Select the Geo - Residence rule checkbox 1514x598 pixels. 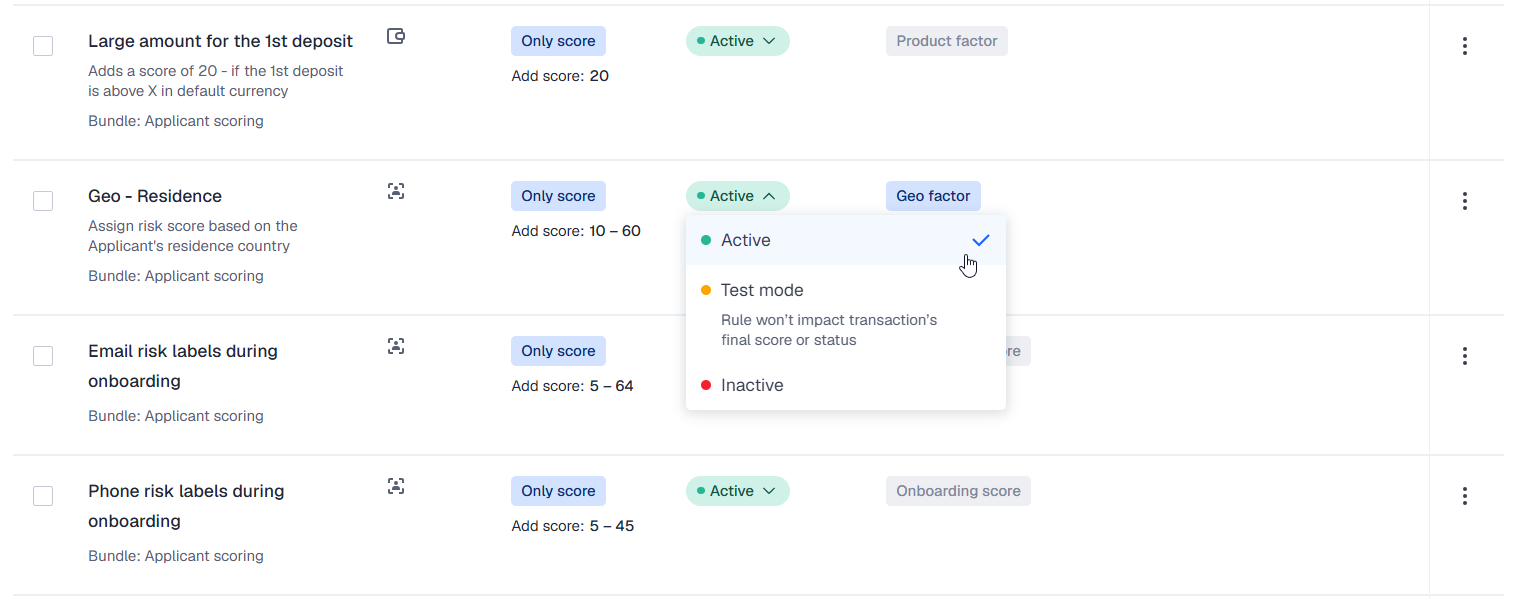[x=43, y=201]
